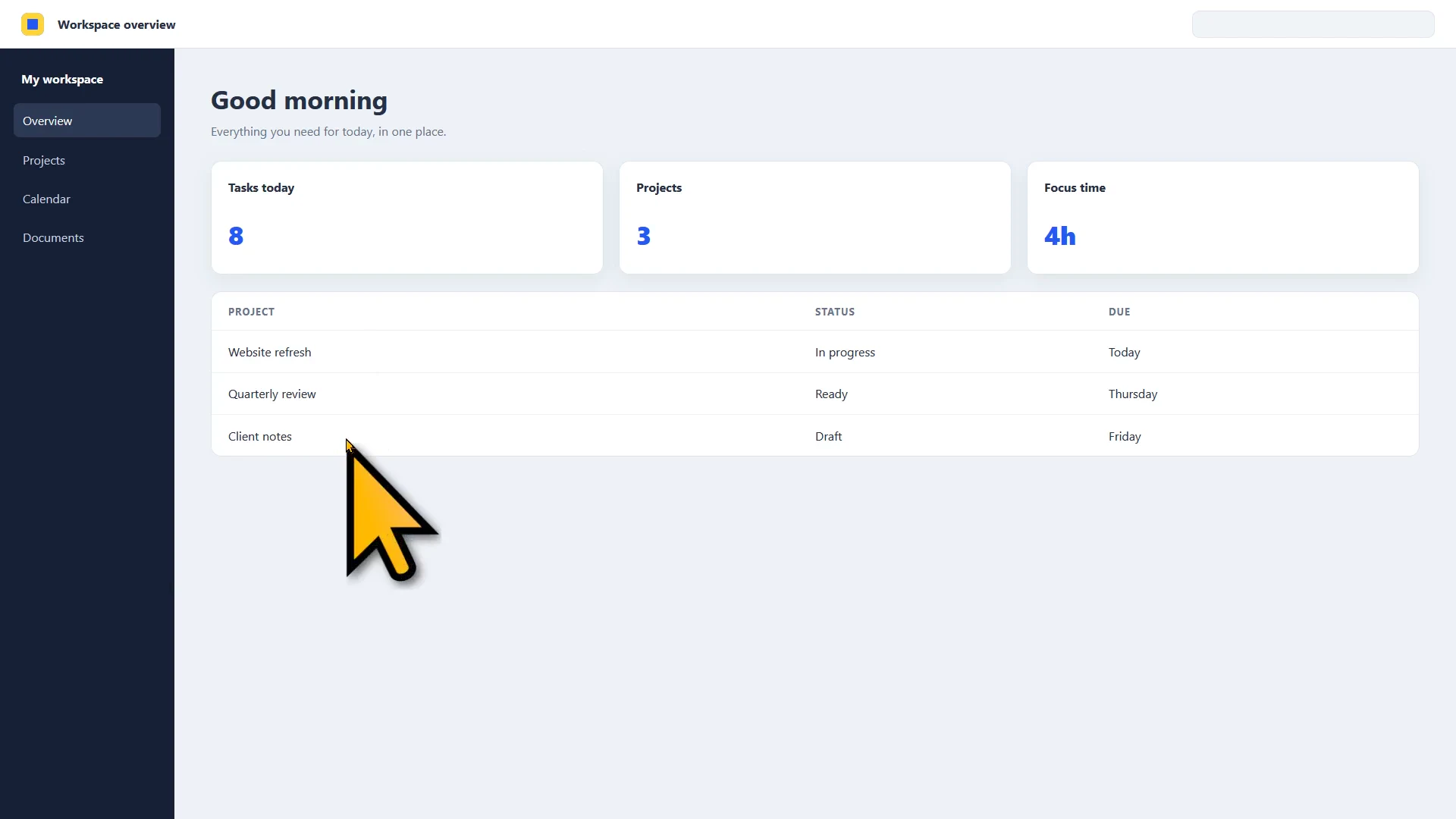Select Documents in the sidebar
This screenshot has width=1456, height=819.
tap(87, 237)
